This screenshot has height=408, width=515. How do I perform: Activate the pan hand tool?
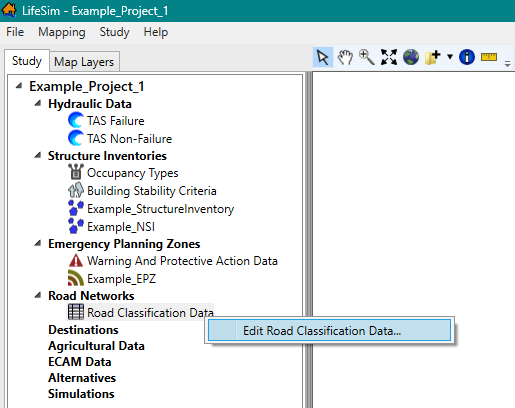(x=345, y=57)
